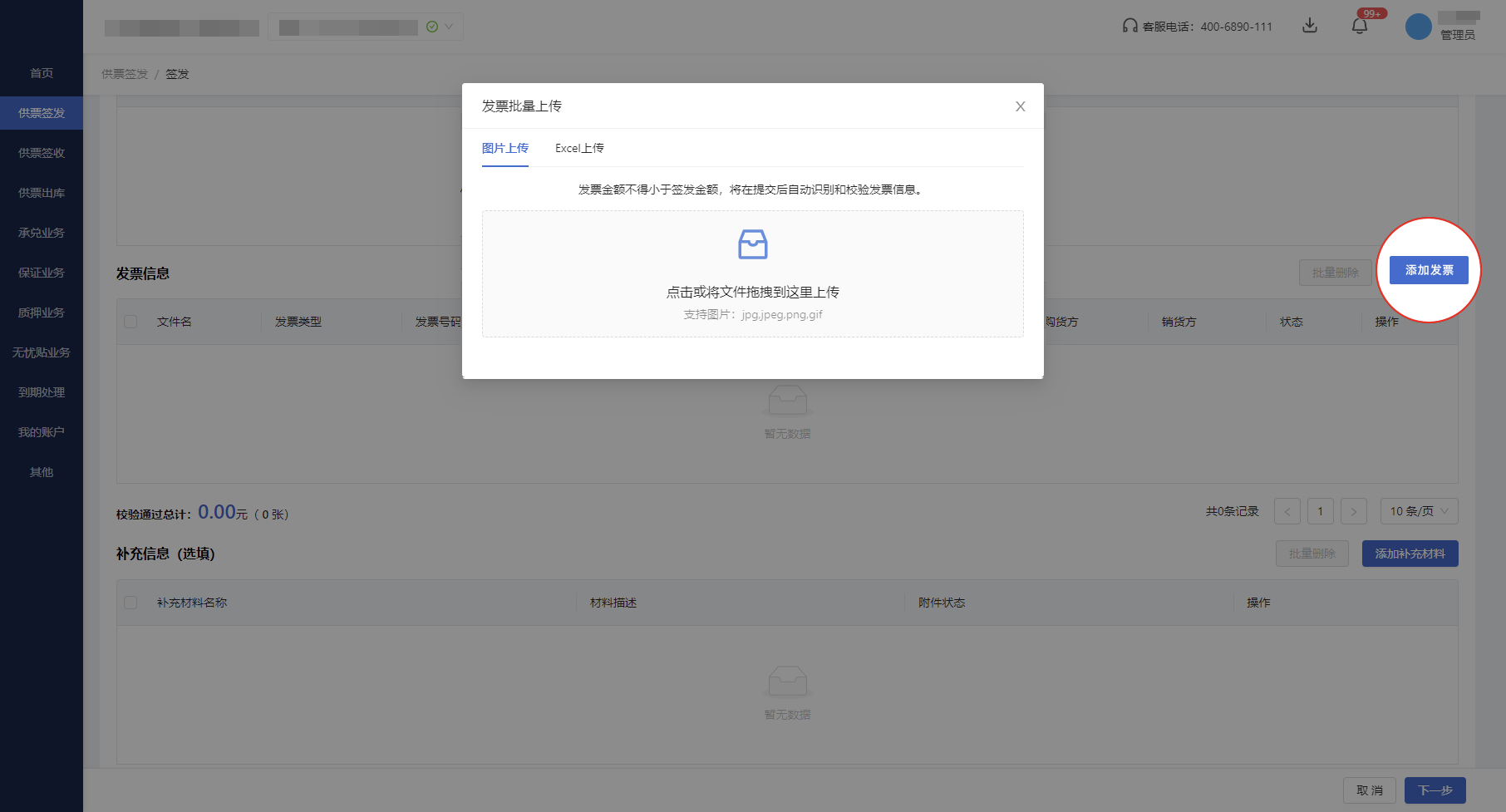
Task: Click the 添加发票 button
Action: pos(1429,270)
